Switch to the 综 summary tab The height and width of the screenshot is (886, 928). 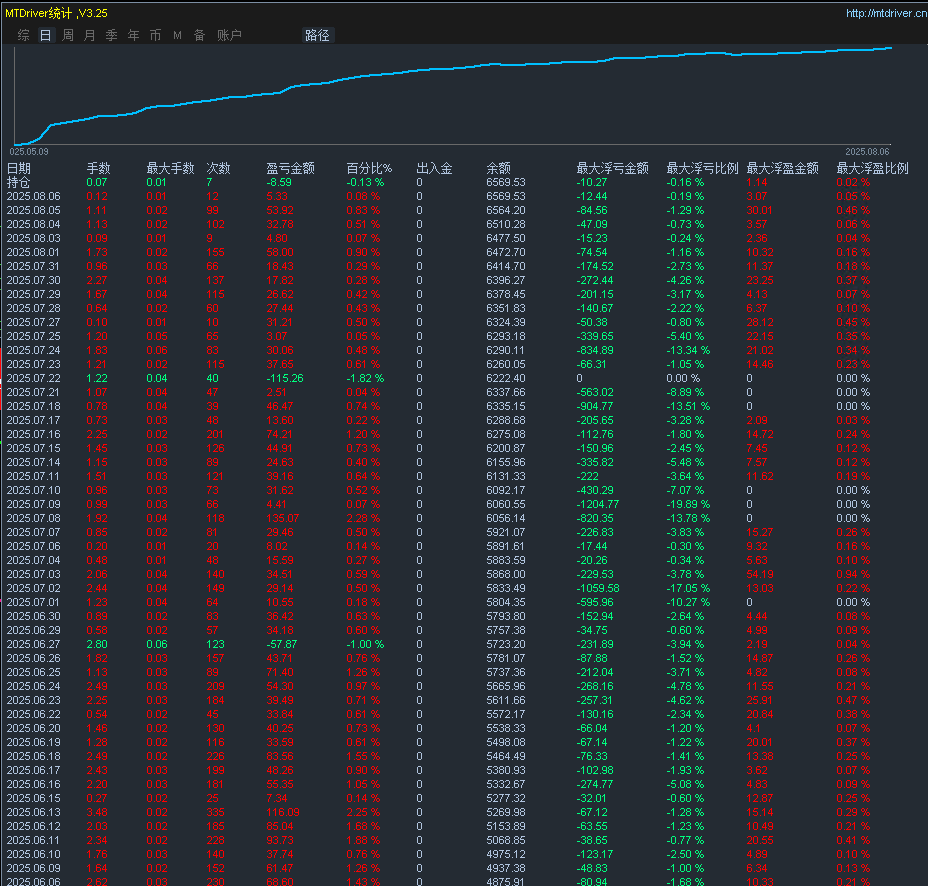click(x=24, y=36)
